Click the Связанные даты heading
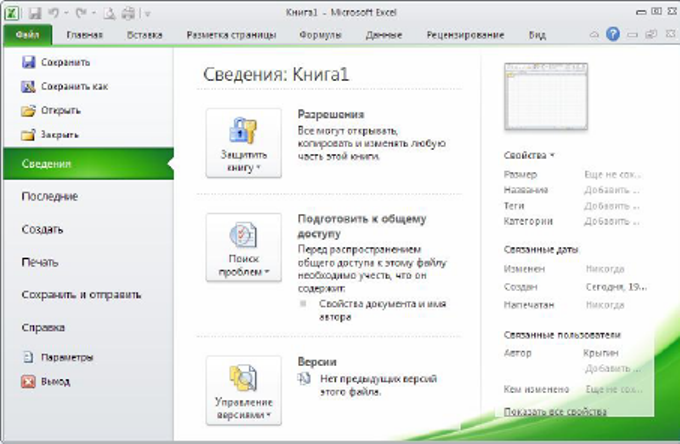This screenshot has width=680, height=444. 541,250
